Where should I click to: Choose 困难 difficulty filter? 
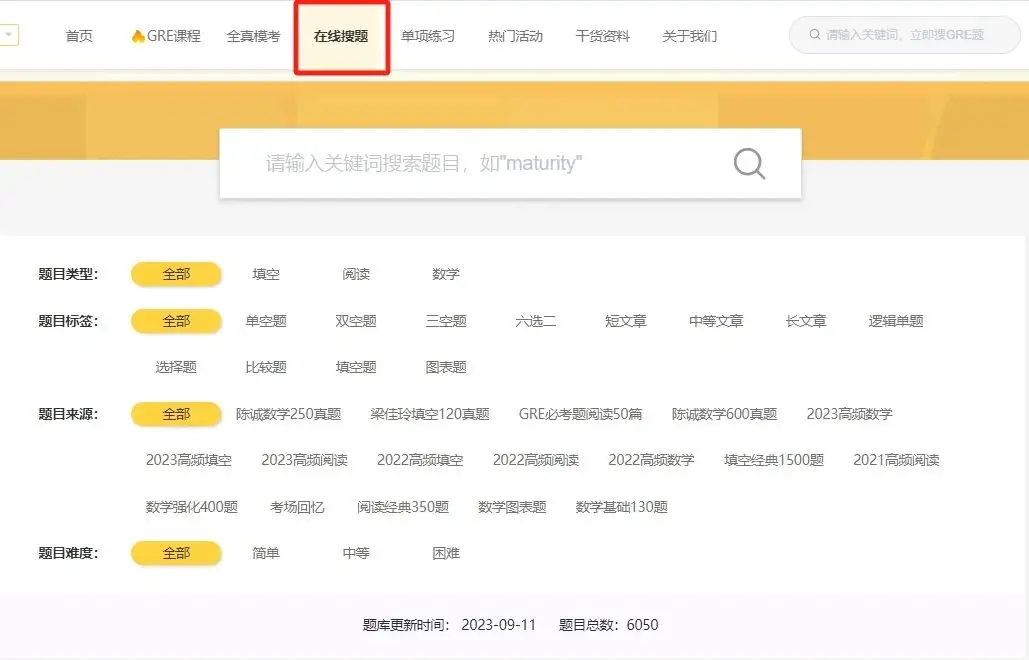tap(446, 553)
